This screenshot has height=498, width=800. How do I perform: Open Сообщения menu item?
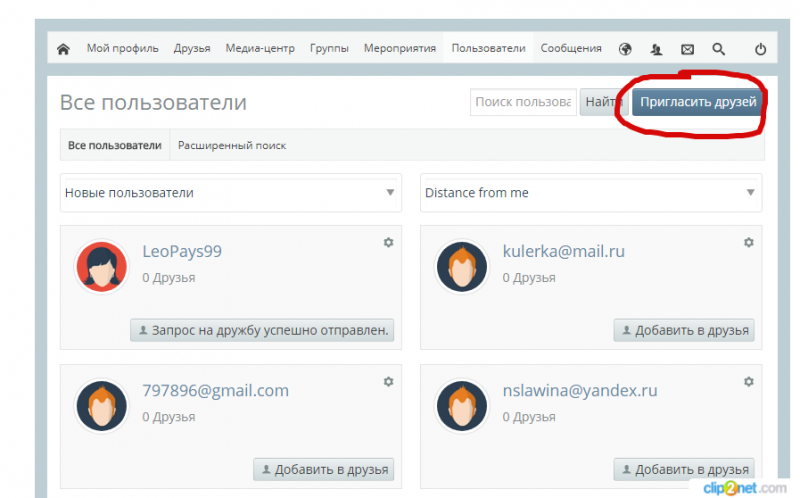pyautogui.click(x=571, y=48)
